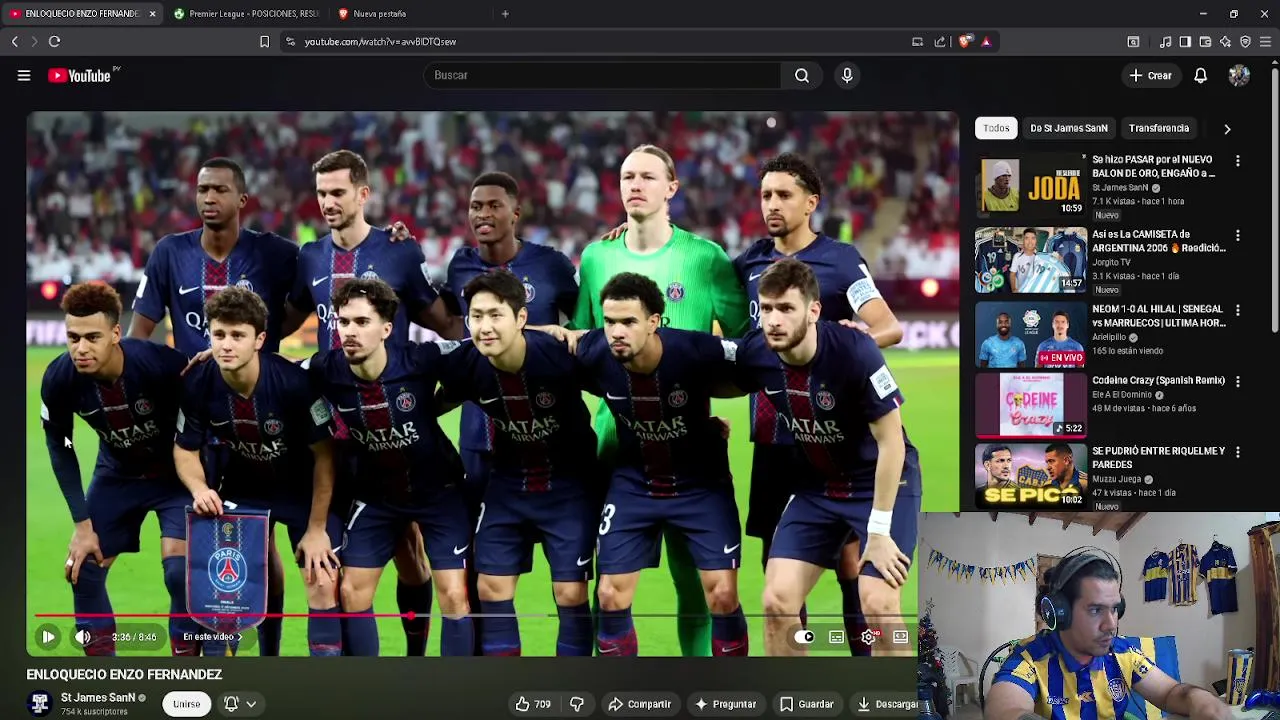Dislike the video with thumbs down
The image size is (1280, 720).
click(x=577, y=704)
